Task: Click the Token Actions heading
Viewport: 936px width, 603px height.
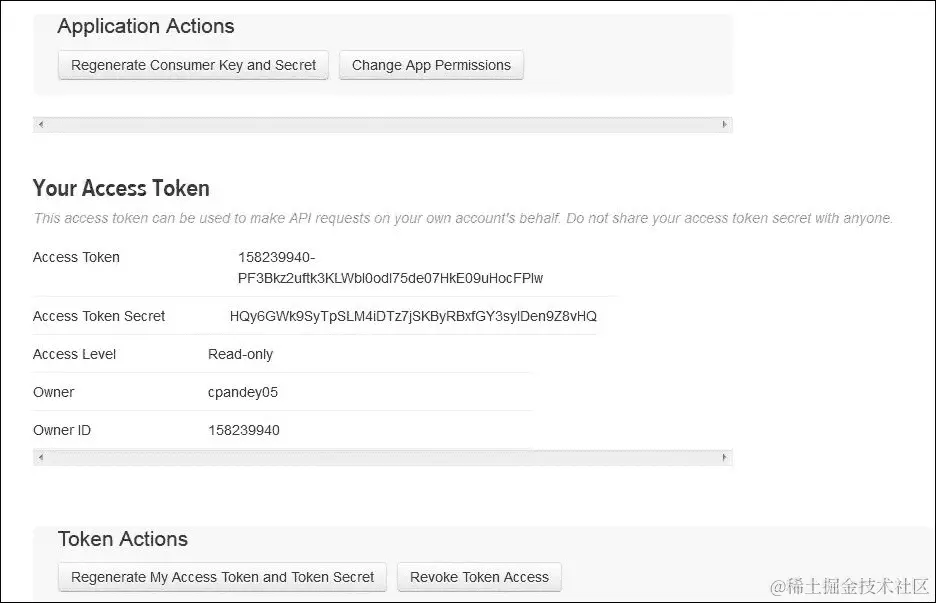Action: (123, 539)
